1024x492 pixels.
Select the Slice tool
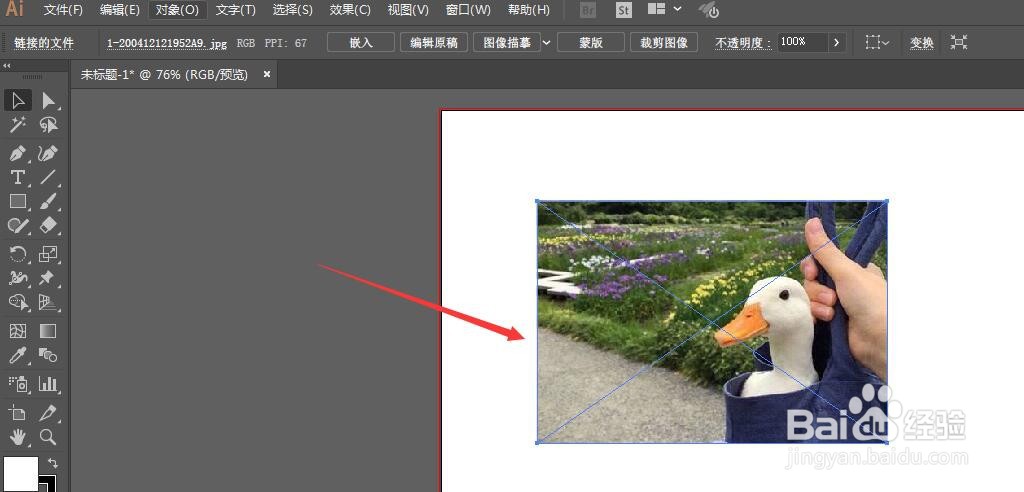pos(48,413)
